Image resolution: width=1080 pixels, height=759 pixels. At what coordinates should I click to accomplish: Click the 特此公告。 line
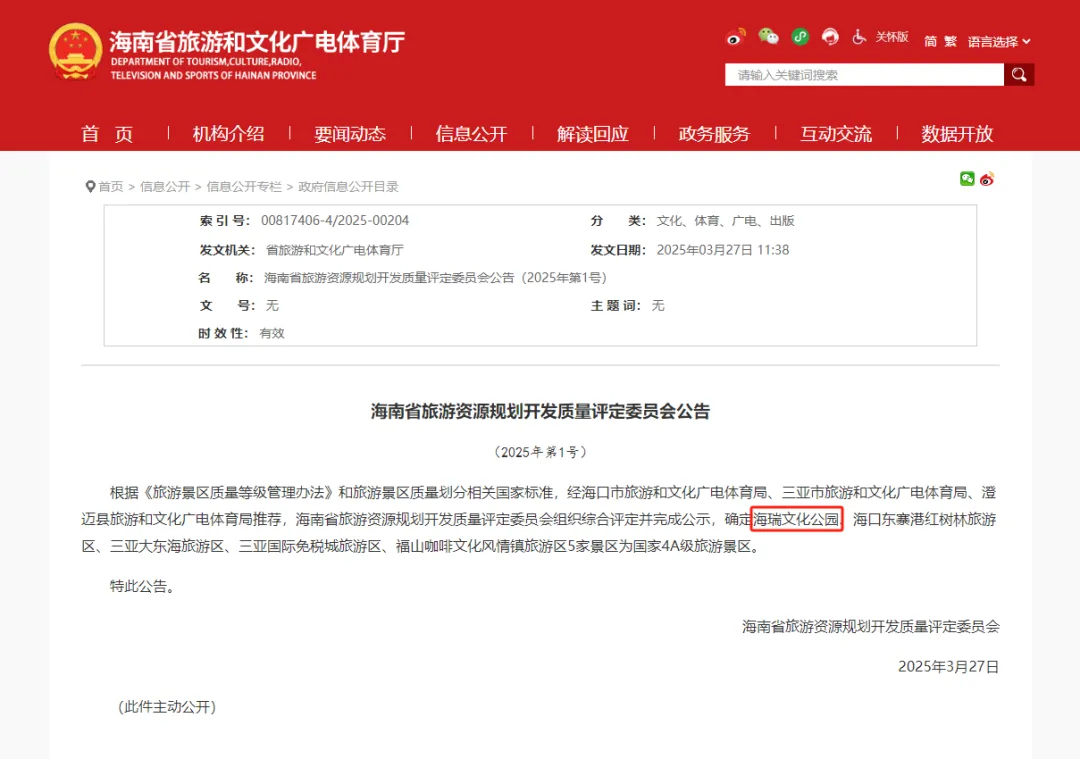[x=145, y=586]
